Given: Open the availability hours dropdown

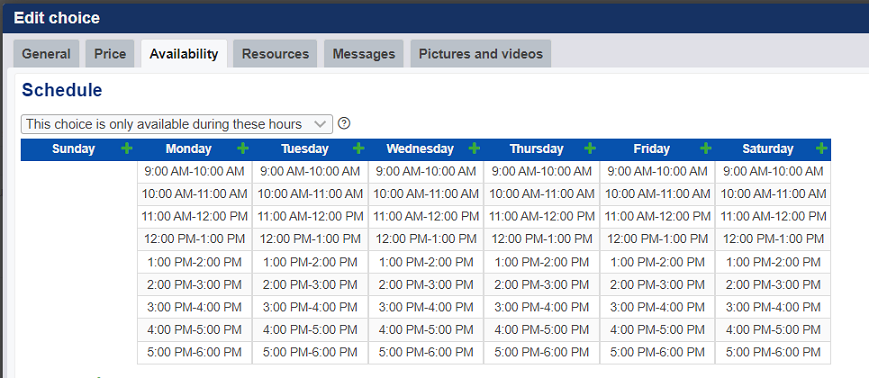Looking at the screenshot, I should [x=177, y=124].
